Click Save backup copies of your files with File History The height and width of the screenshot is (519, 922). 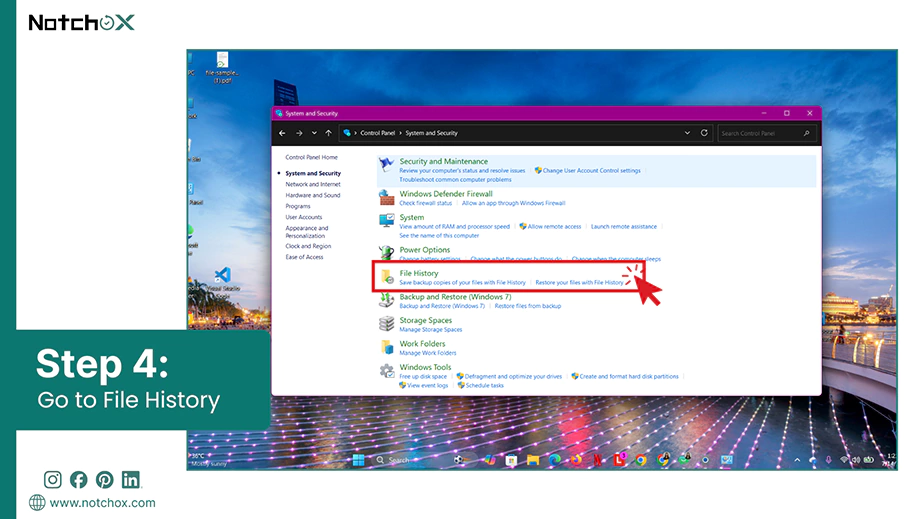[x=462, y=283]
